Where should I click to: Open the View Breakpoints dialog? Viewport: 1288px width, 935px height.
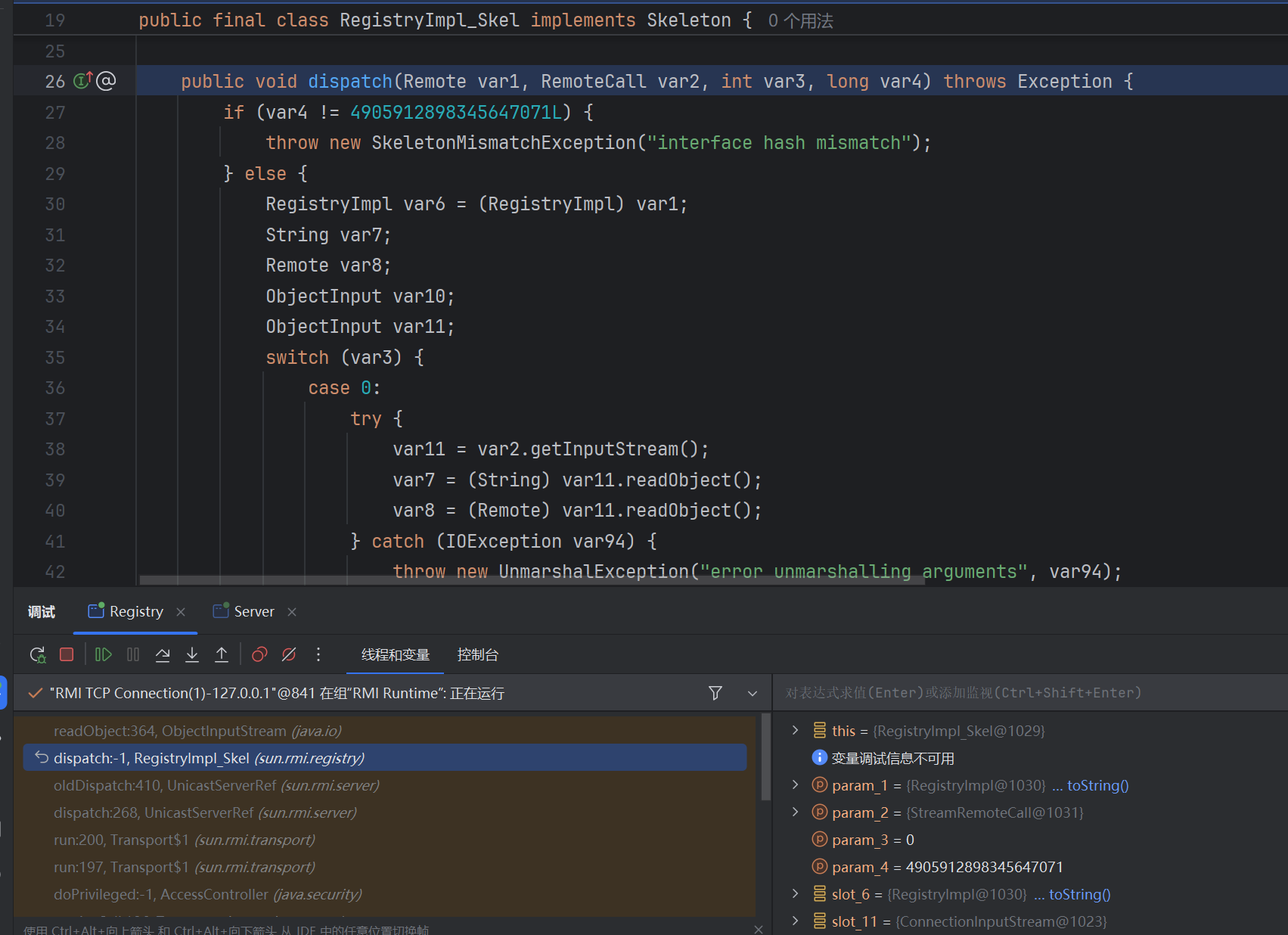point(259,654)
